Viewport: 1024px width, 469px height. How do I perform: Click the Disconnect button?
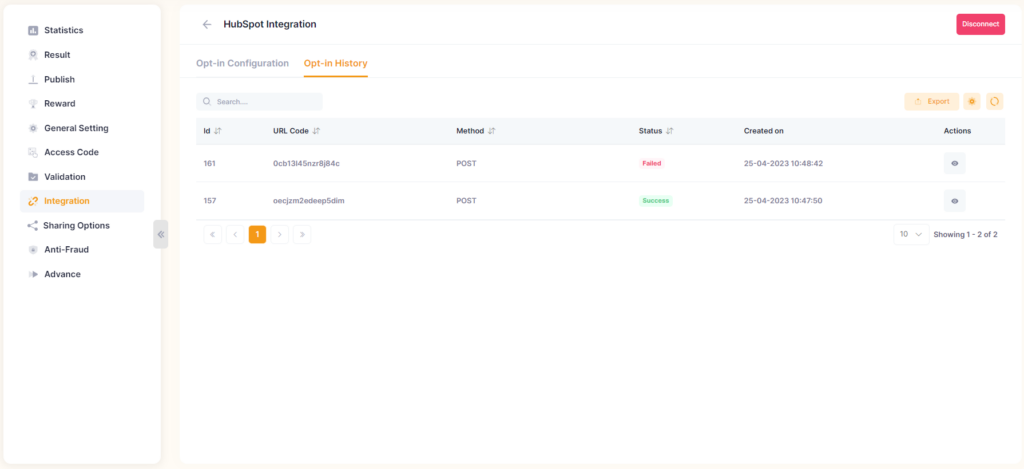pyautogui.click(x=980, y=24)
